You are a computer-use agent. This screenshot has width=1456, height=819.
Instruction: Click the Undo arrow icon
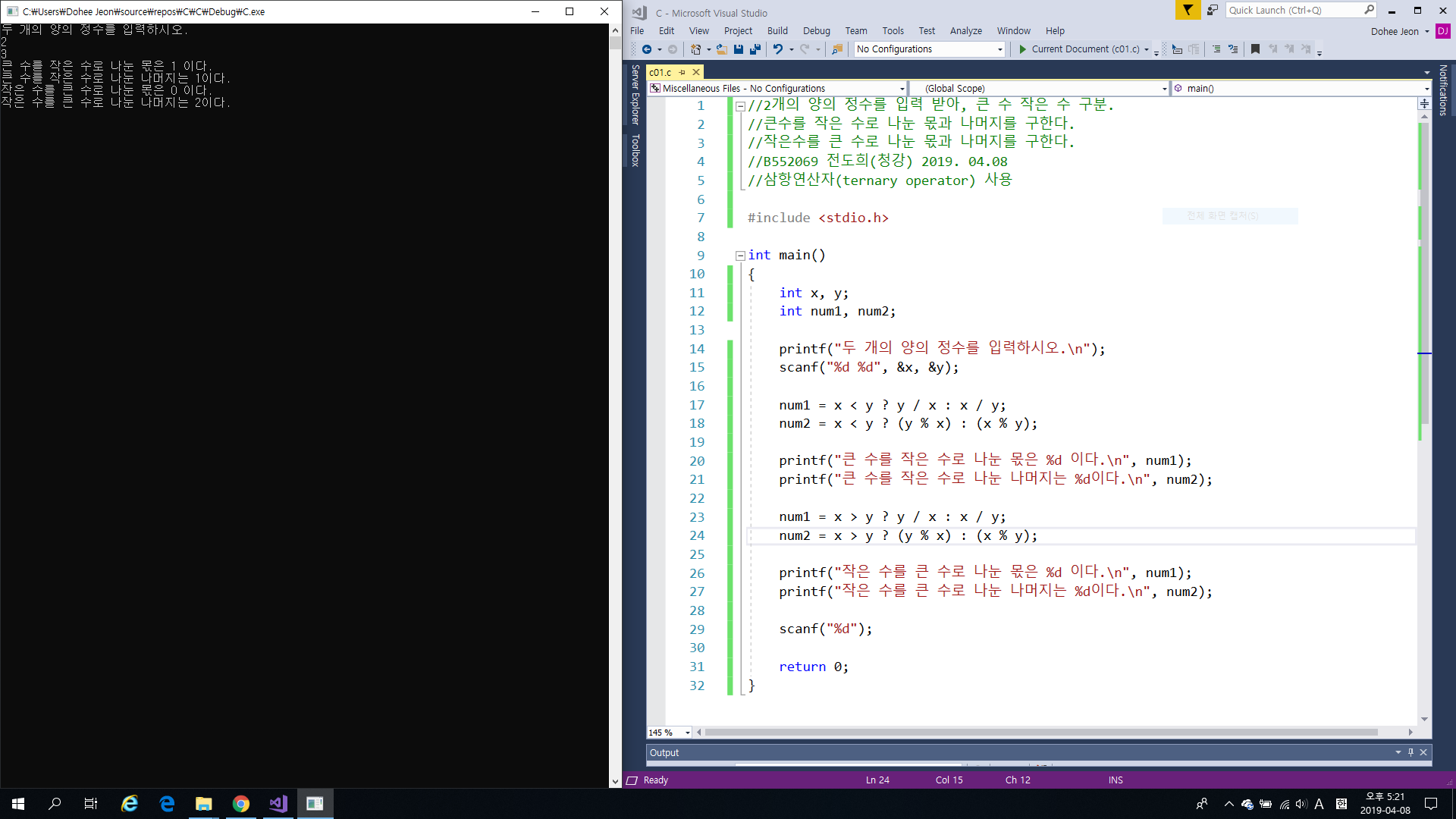pos(777,49)
